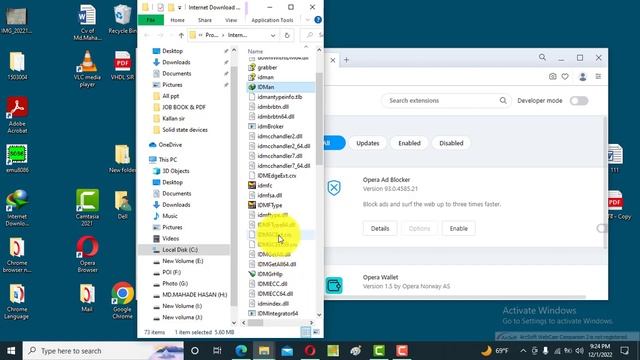640x360 pixels.
Task: Open the Cv of Md.Maha Word document
Action: pos(87,22)
